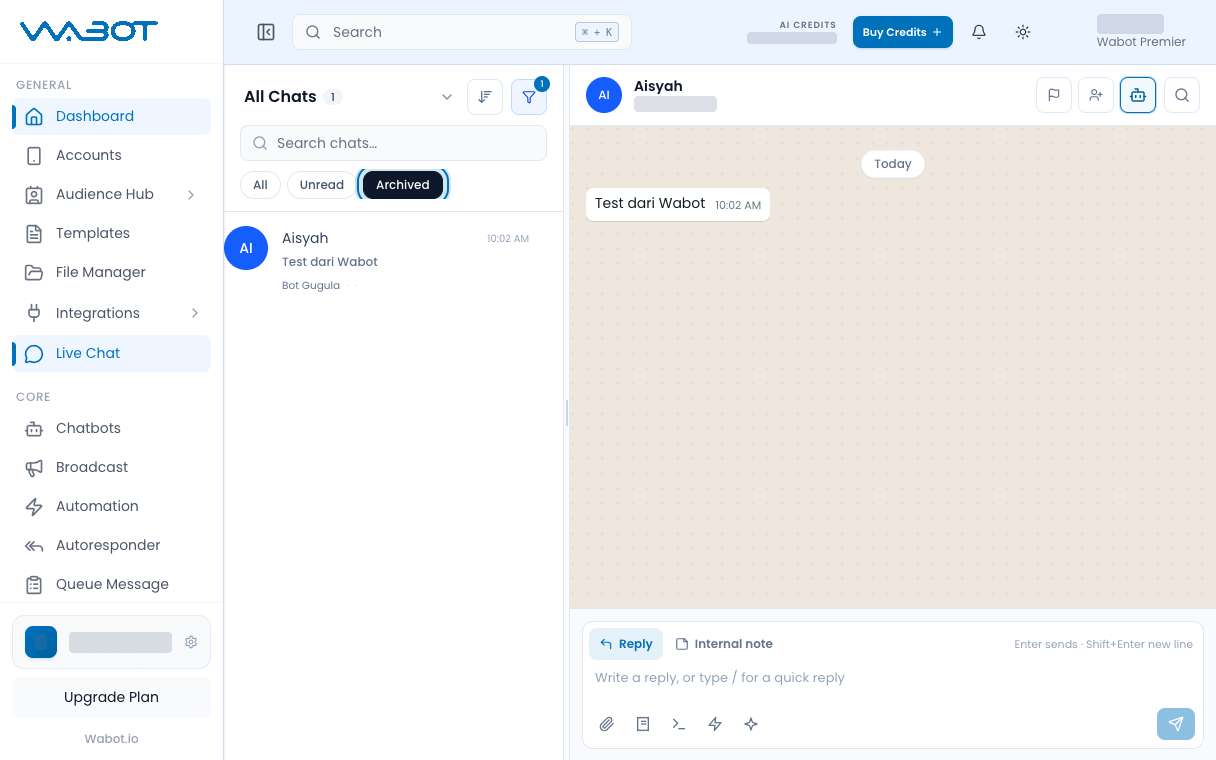Viewport: 1216px width, 760px height.
Task: Open the notifications bell
Action: pos(979,32)
